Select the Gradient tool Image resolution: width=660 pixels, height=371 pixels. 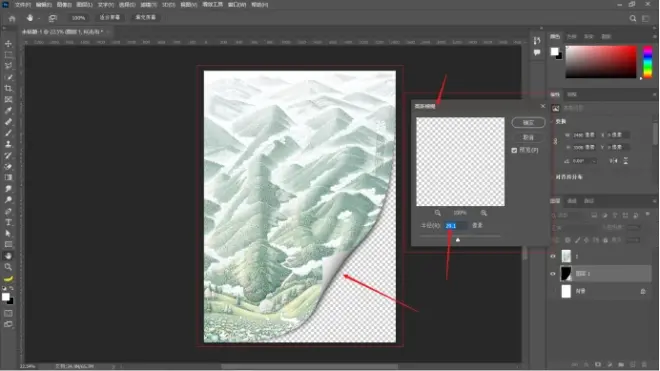8,178
